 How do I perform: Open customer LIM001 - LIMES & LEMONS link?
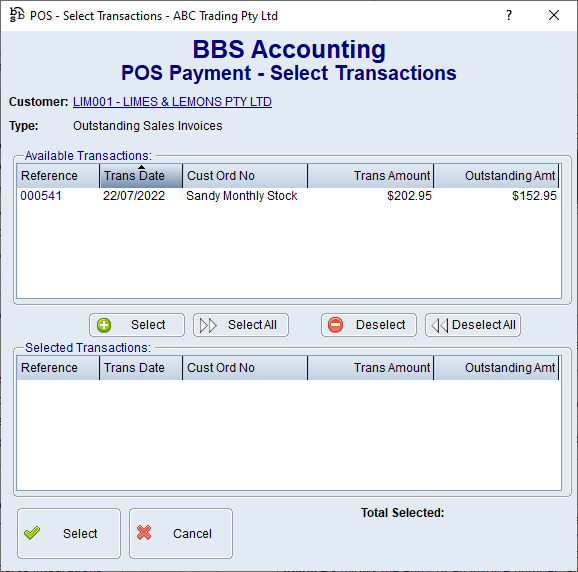172,102
